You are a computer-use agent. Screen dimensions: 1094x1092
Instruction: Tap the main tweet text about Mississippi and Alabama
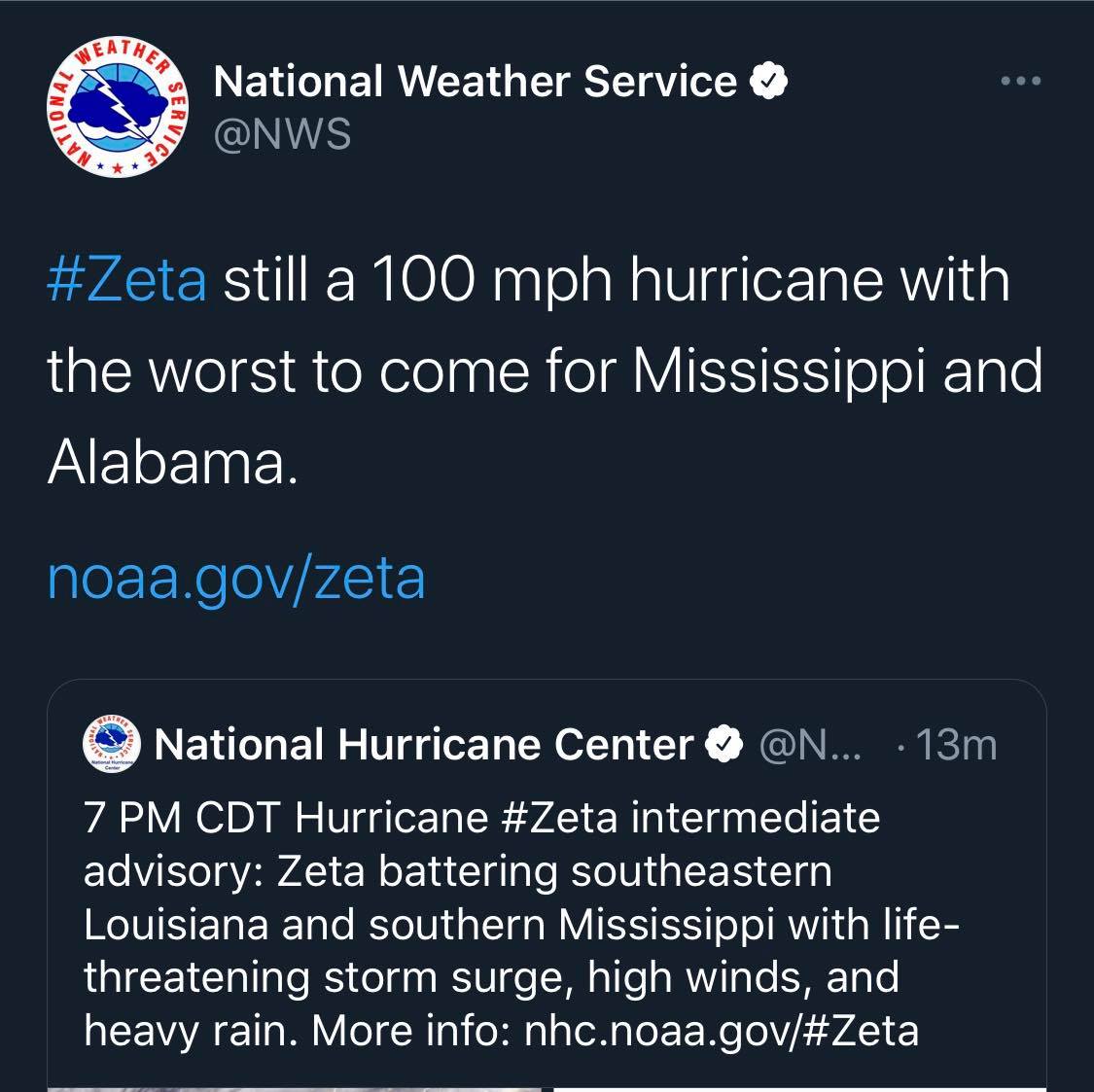click(545, 370)
